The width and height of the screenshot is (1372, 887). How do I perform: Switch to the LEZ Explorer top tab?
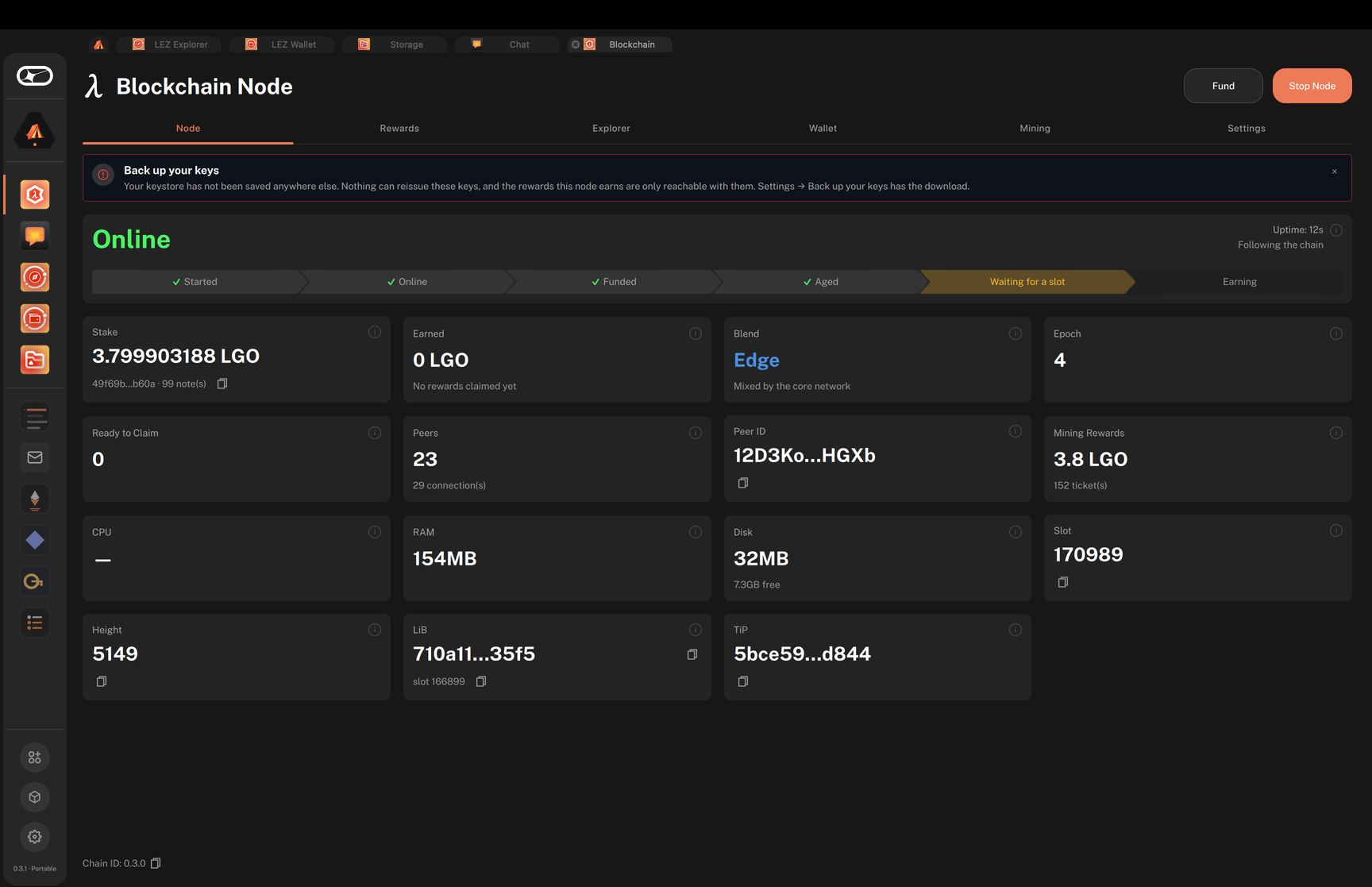point(171,44)
